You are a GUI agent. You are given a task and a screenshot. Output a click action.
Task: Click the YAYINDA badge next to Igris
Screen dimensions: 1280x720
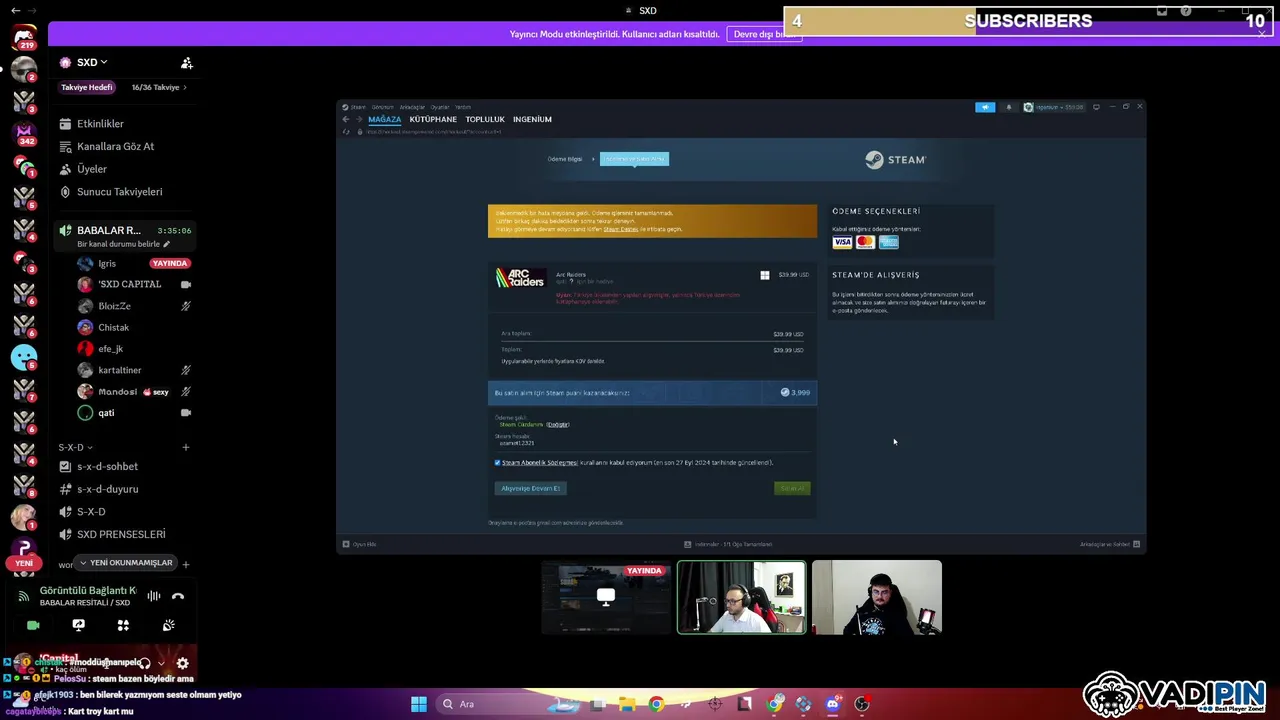coord(169,263)
